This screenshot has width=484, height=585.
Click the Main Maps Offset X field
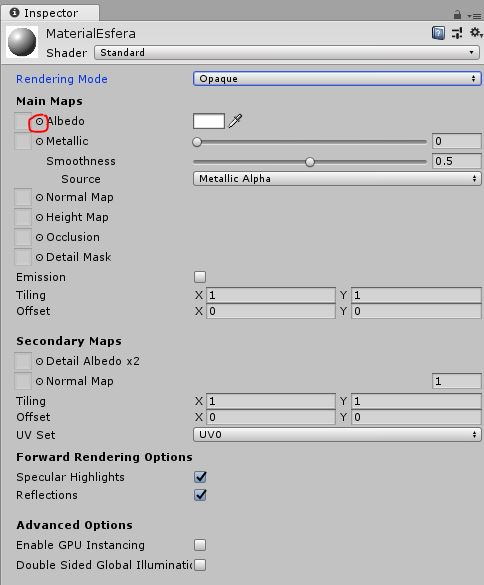[x=271, y=311]
